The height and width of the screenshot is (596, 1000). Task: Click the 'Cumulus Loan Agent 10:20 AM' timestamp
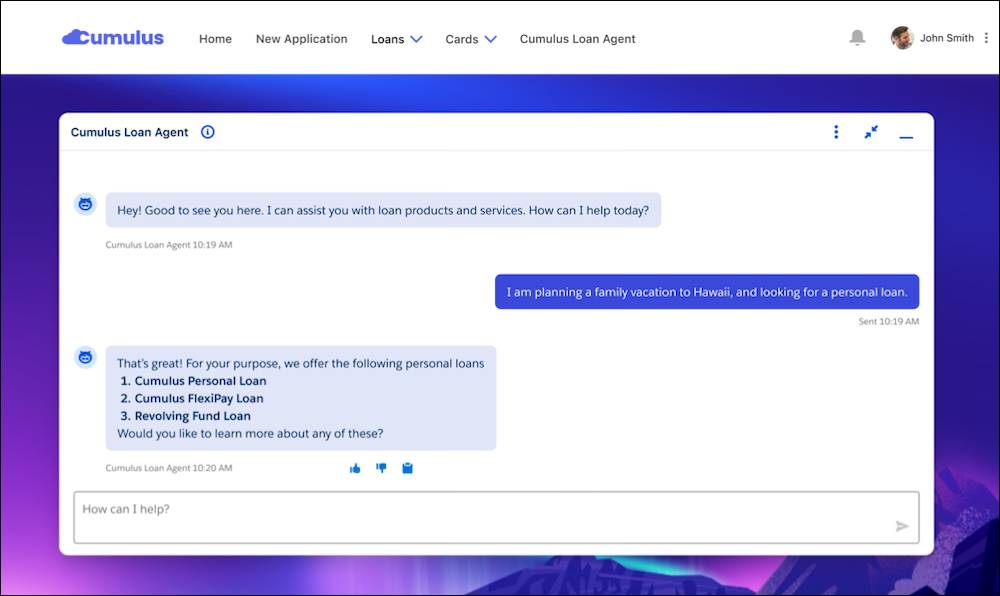pos(169,468)
